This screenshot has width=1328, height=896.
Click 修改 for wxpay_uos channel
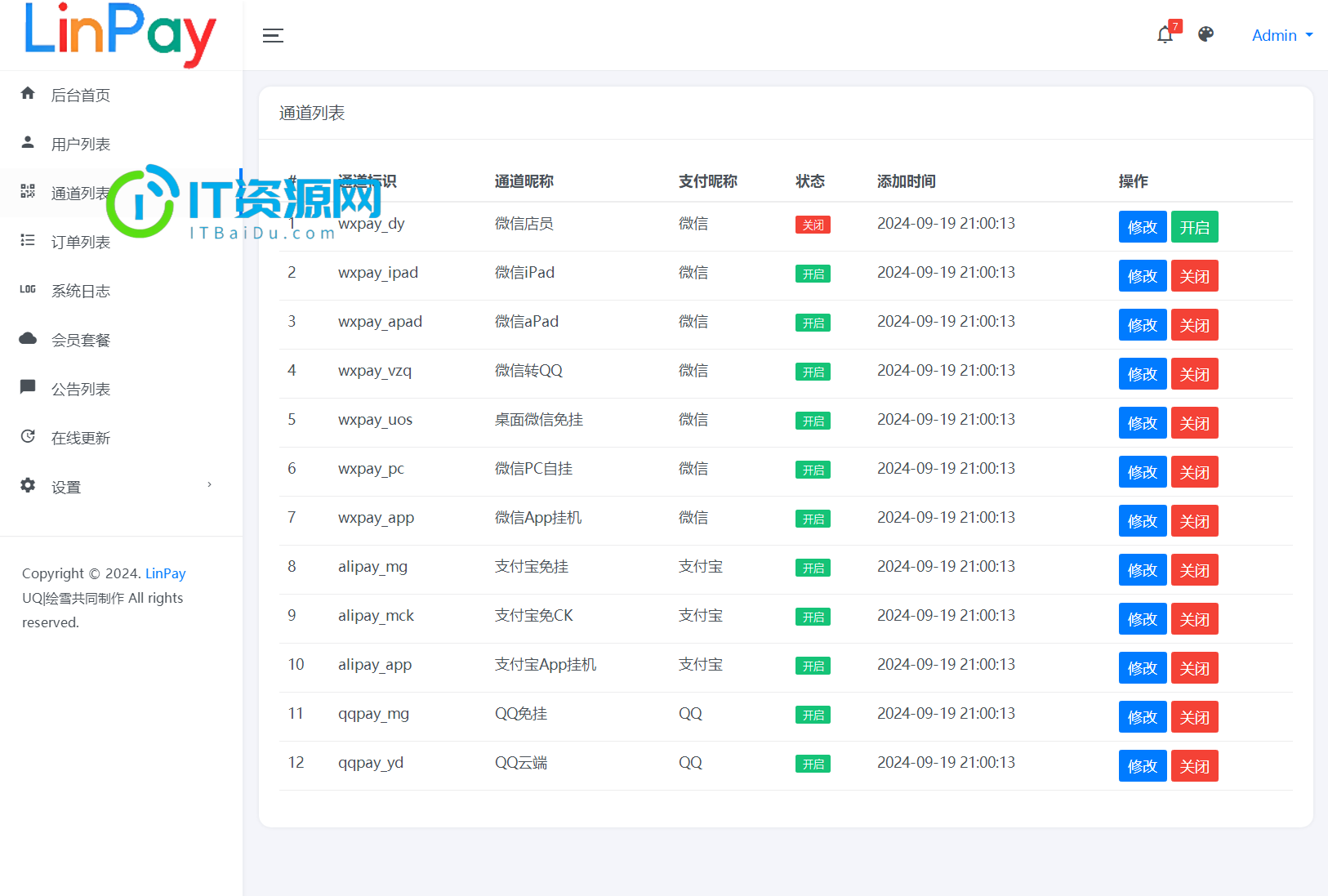[x=1143, y=423]
